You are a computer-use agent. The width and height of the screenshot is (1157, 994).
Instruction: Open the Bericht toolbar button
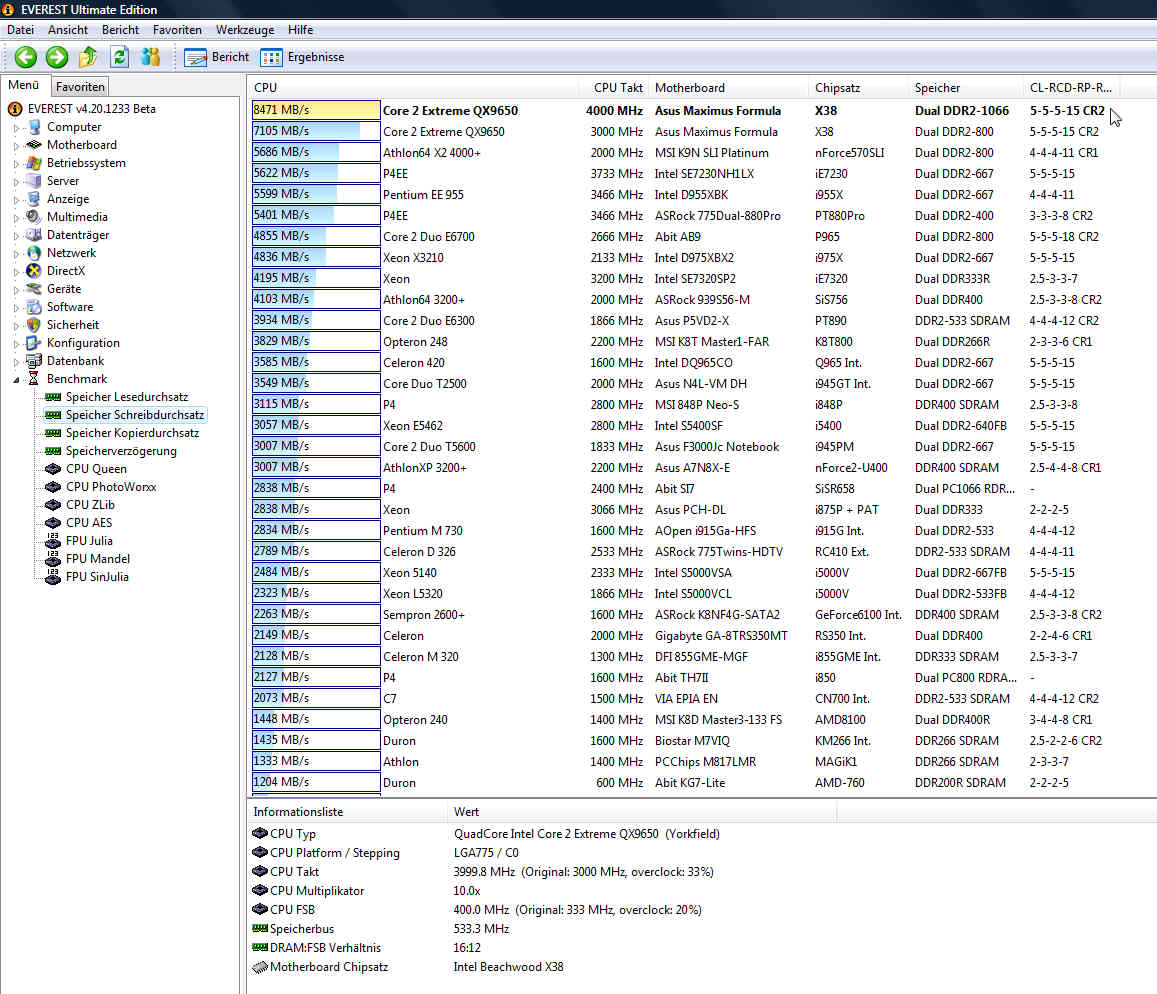(x=216, y=57)
